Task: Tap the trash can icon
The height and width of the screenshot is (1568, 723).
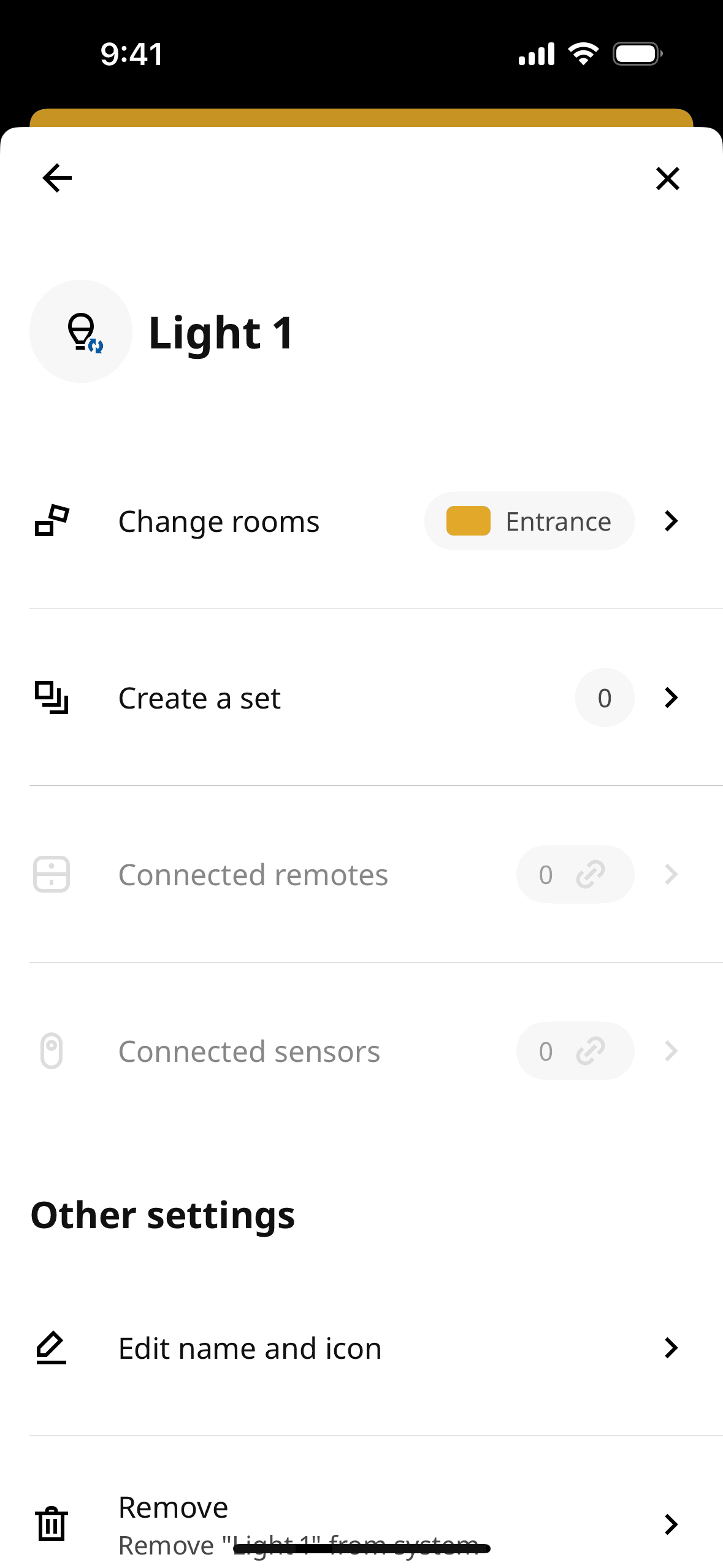Action: click(52, 1524)
